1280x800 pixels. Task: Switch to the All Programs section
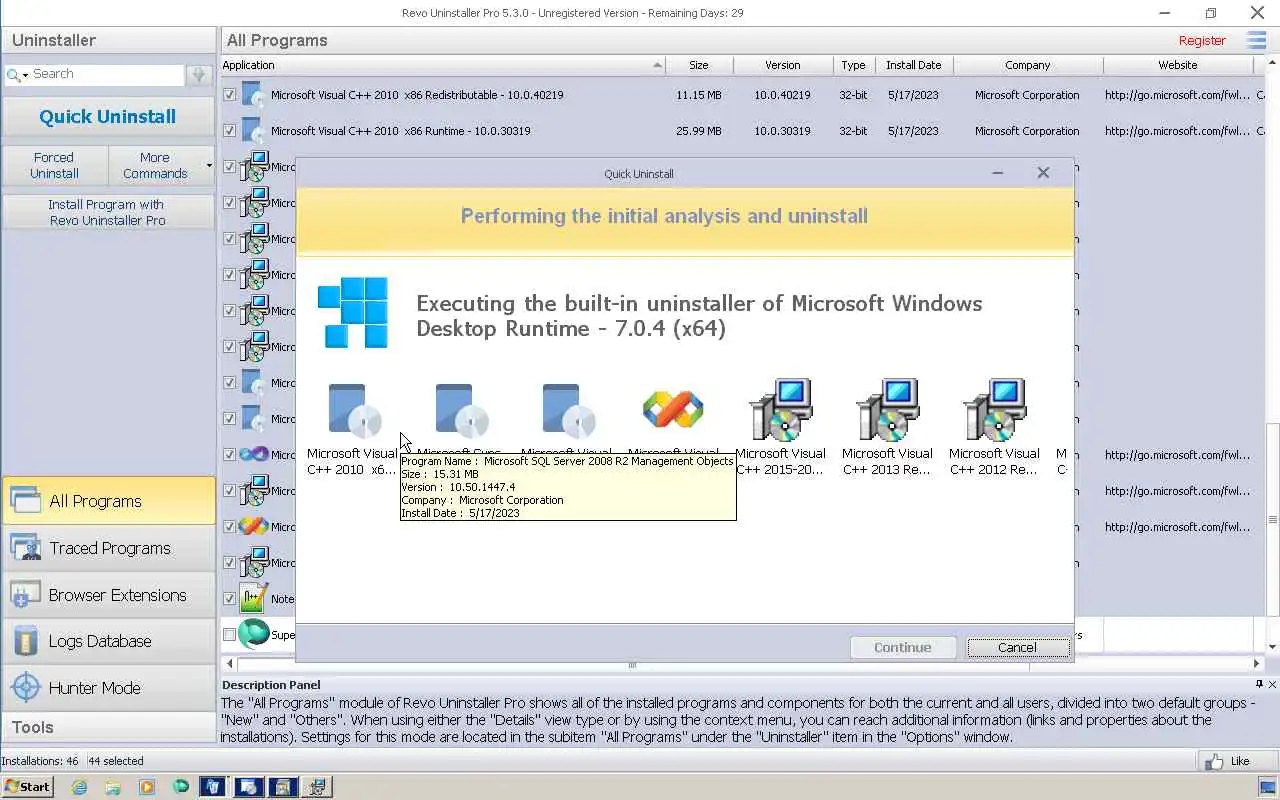click(108, 501)
